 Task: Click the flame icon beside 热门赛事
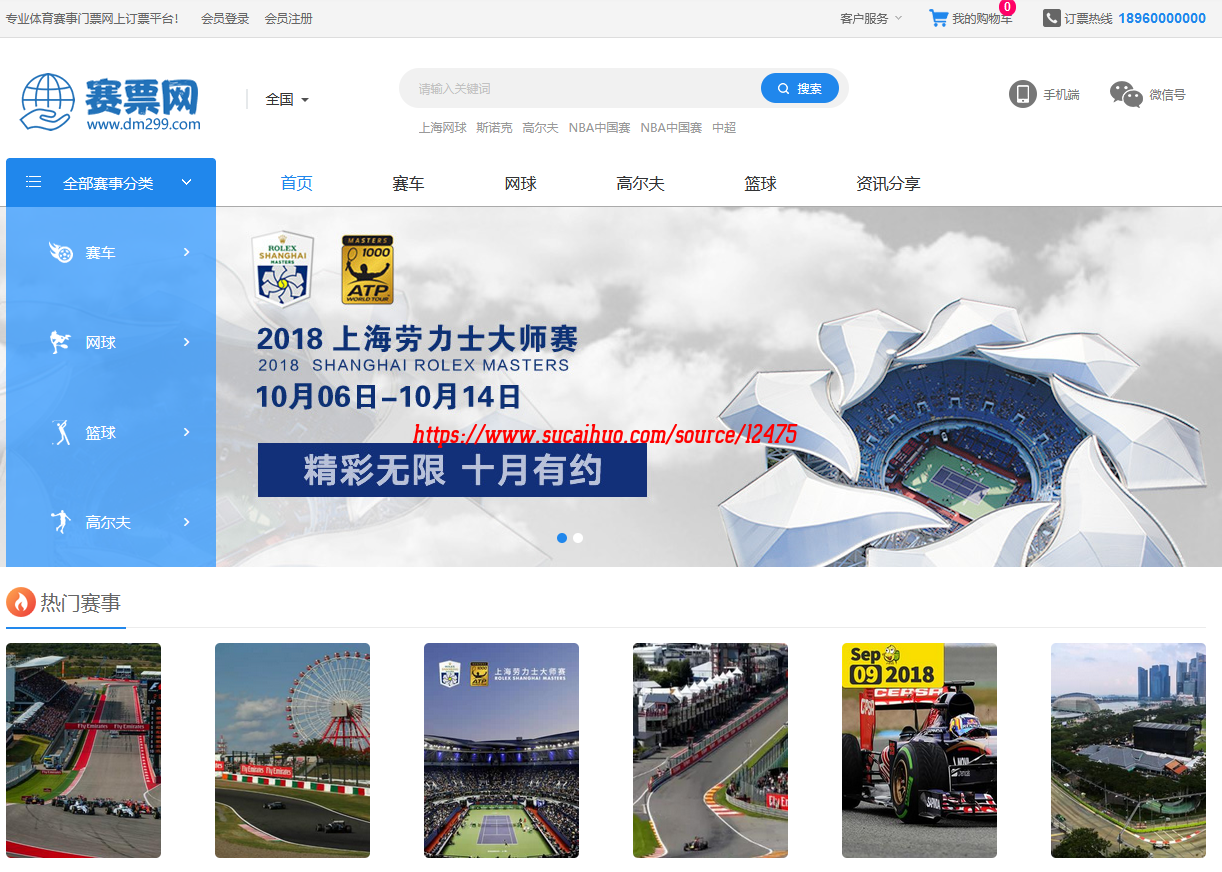coord(21,603)
